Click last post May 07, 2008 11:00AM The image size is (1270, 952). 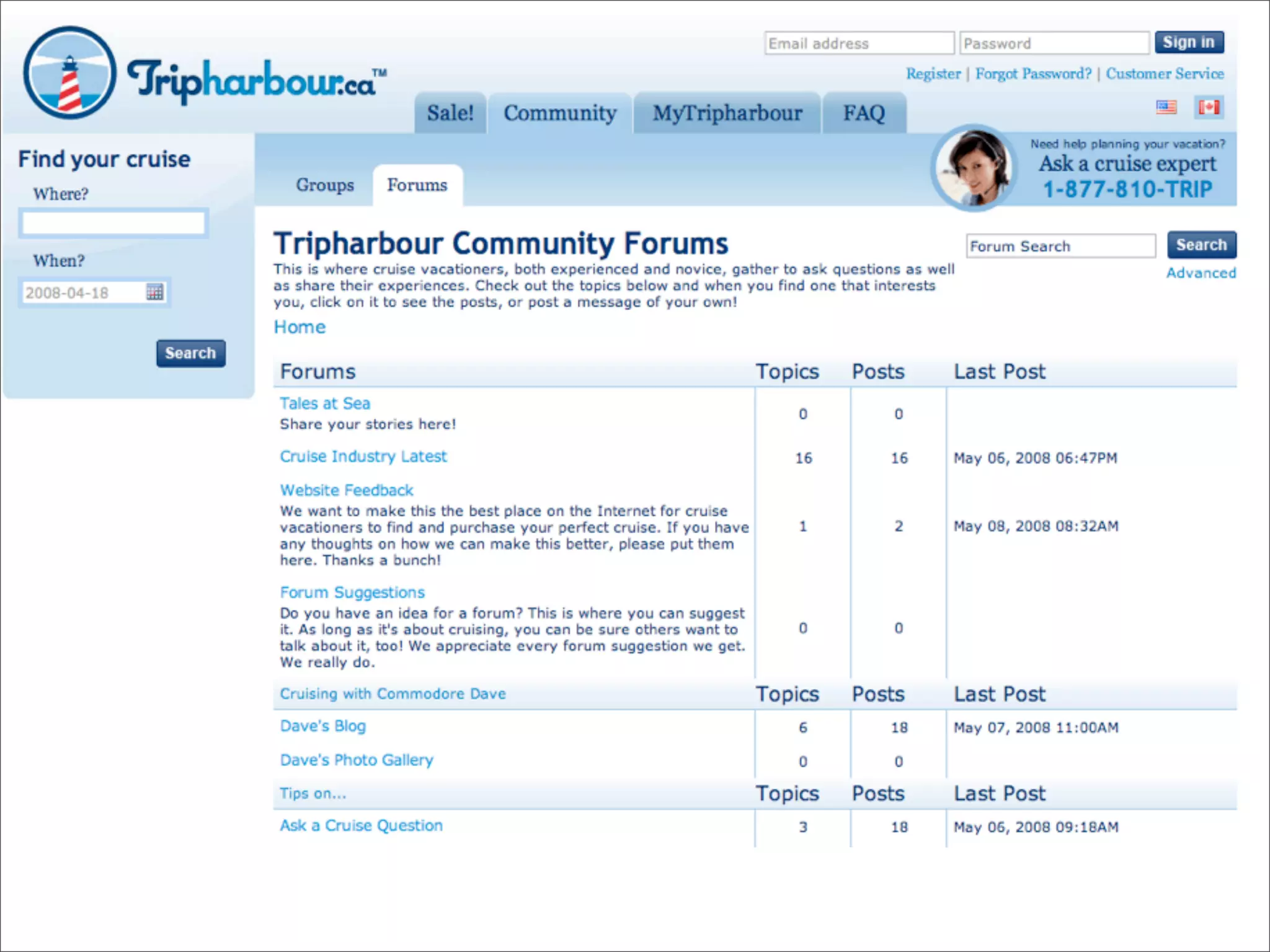point(1036,728)
